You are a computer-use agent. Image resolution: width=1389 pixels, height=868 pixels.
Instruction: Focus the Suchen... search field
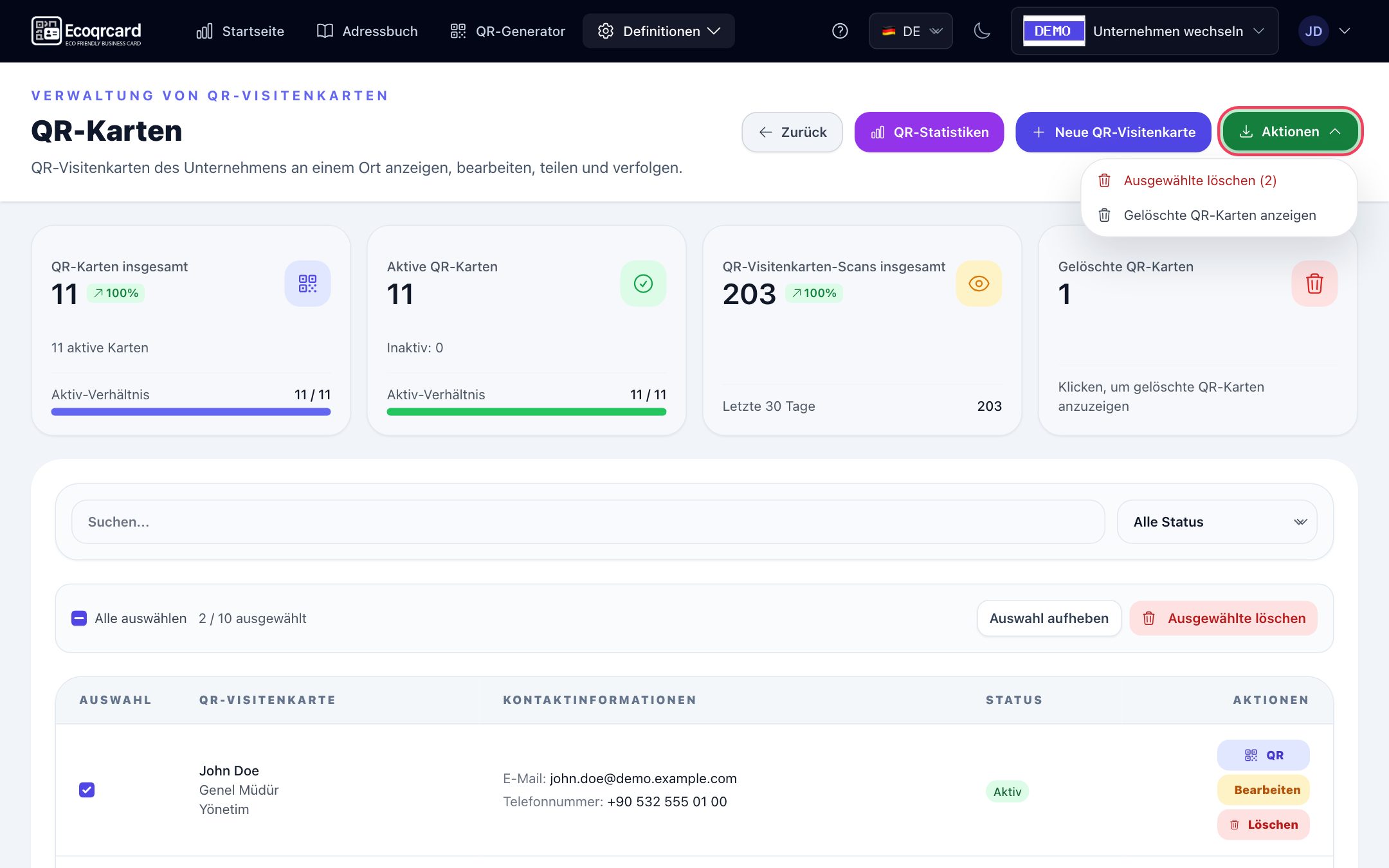[x=588, y=522]
